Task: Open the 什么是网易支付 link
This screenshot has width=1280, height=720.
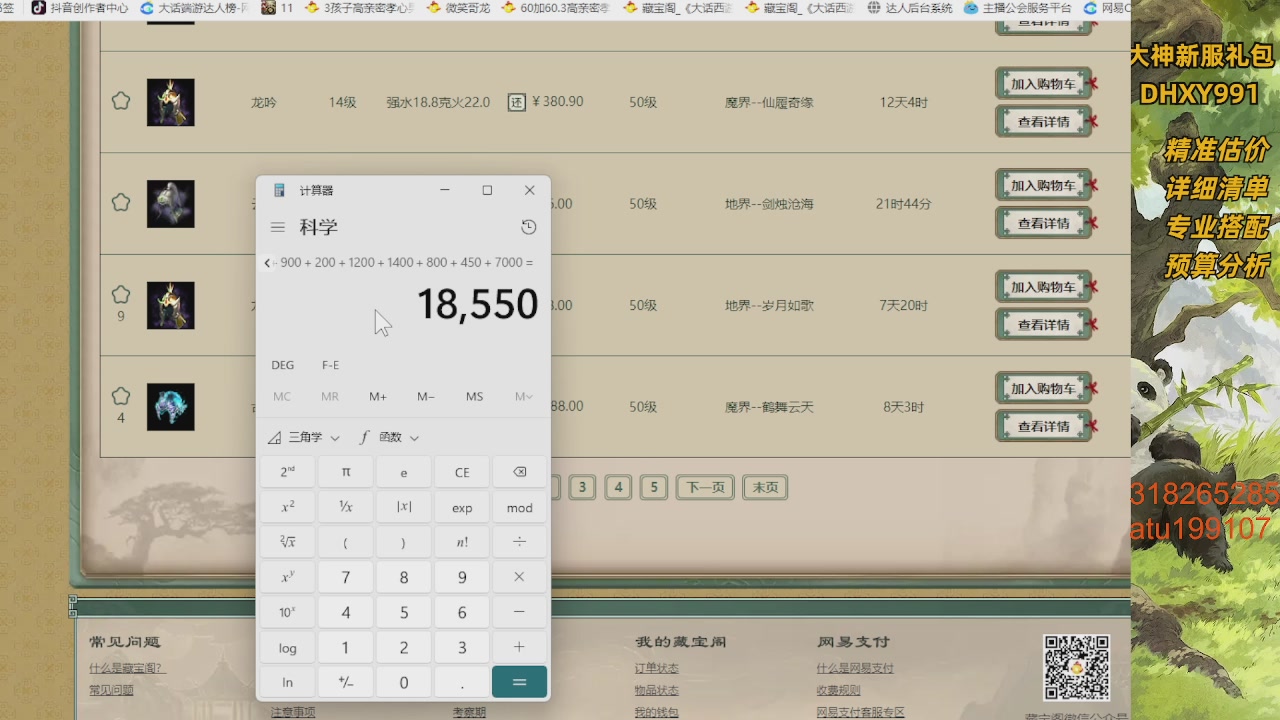Action: click(855, 668)
